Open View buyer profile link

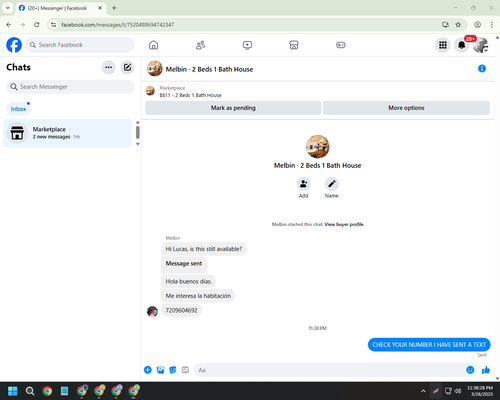(x=344, y=224)
